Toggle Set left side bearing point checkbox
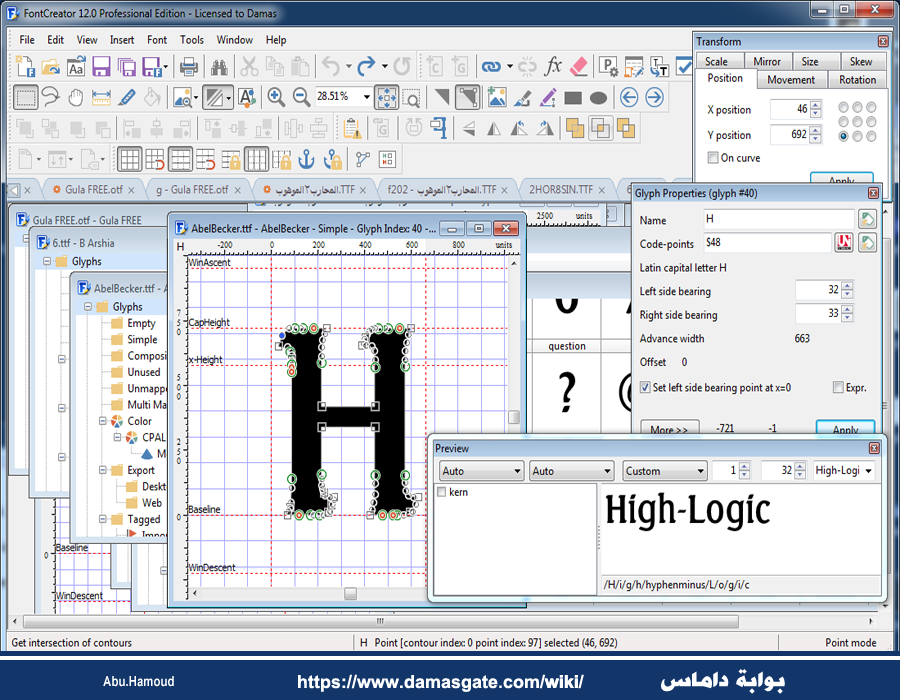This screenshot has width=900, height=700. point(645,387)
